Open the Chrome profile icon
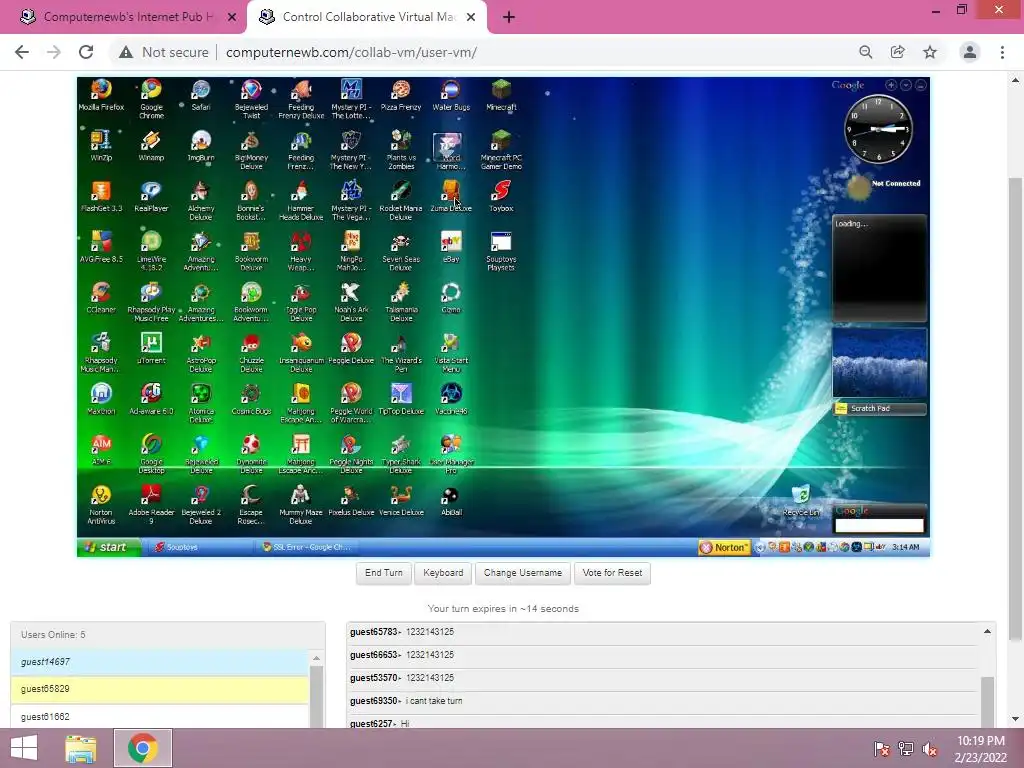The image size is (1024, 768). [x=970, y=52]
